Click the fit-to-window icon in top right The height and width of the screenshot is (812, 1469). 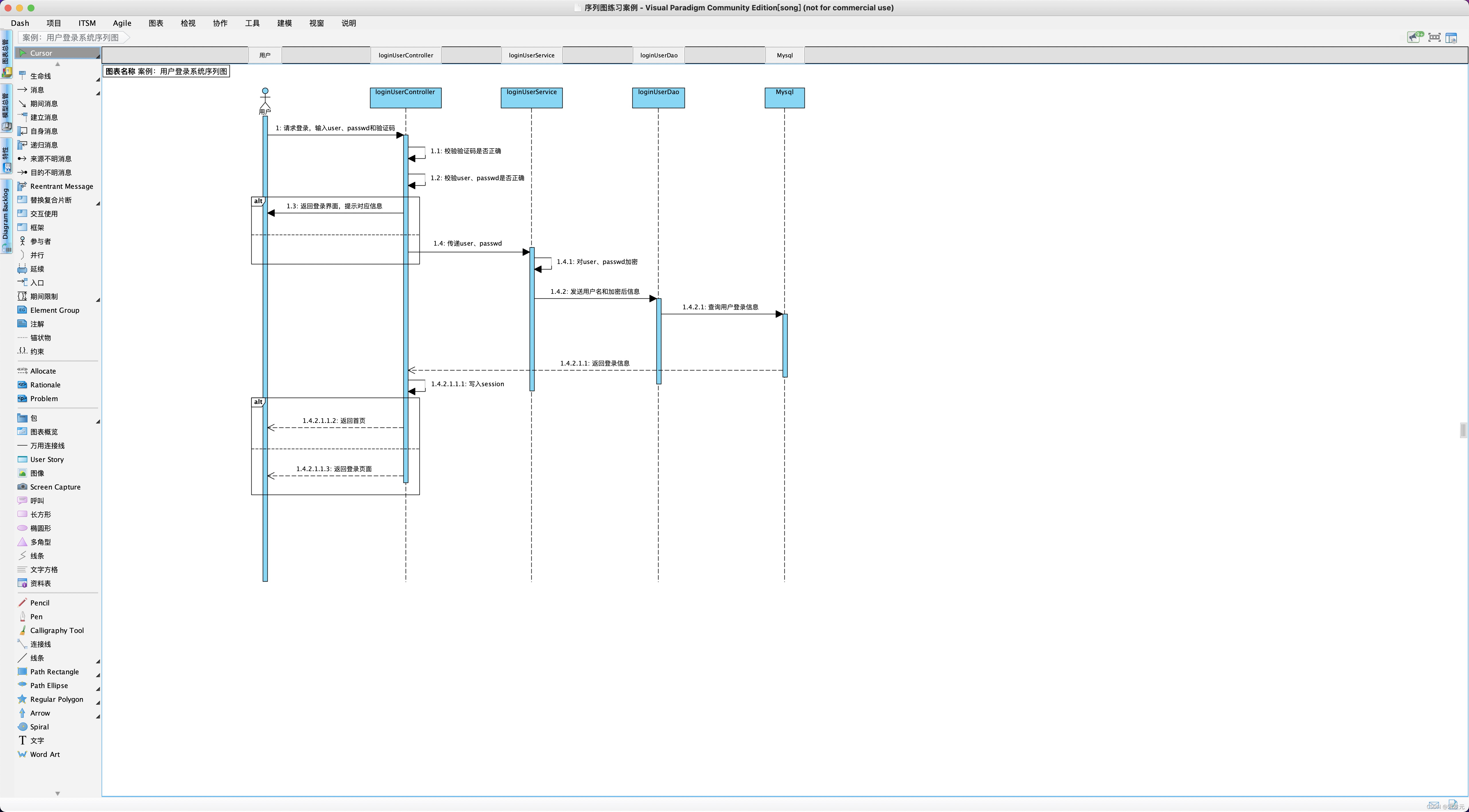point(1434,38)
